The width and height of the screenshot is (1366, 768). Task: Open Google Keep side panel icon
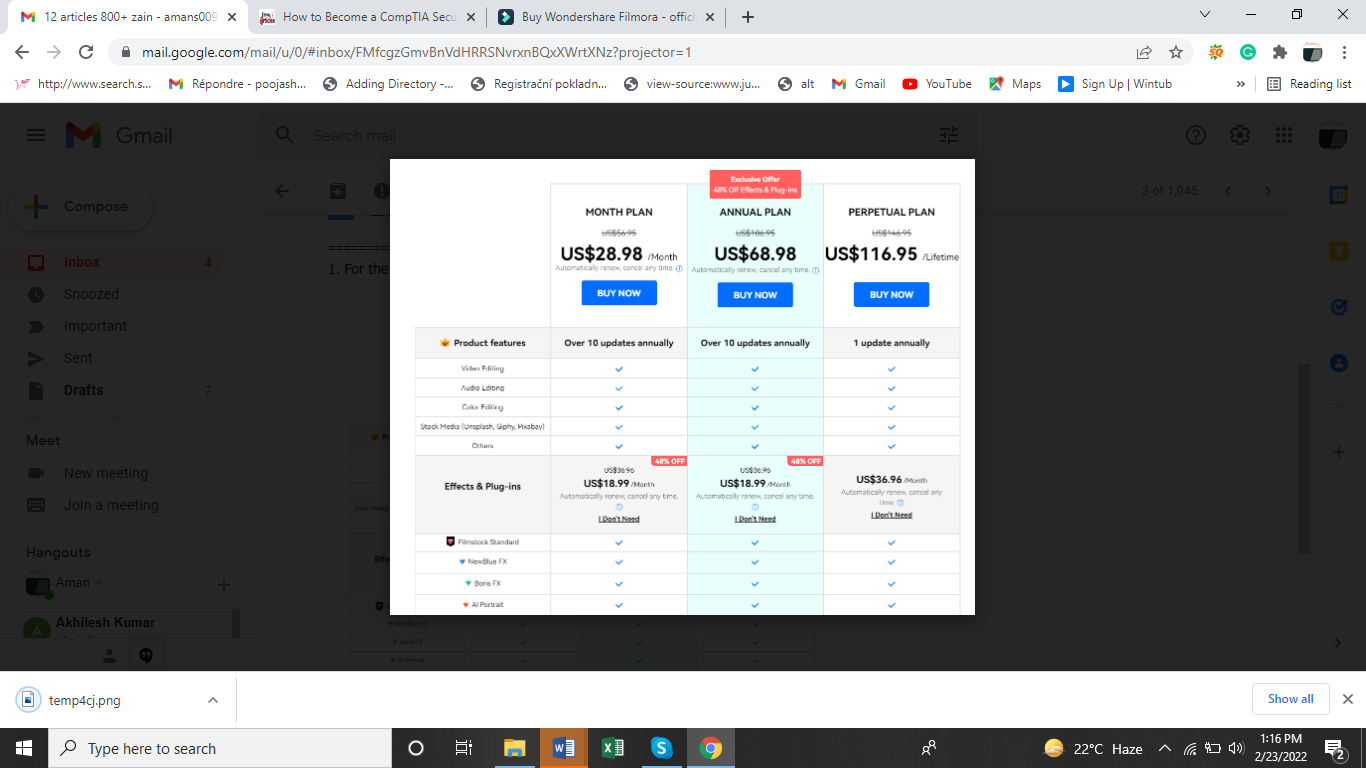coord(1339,250)
